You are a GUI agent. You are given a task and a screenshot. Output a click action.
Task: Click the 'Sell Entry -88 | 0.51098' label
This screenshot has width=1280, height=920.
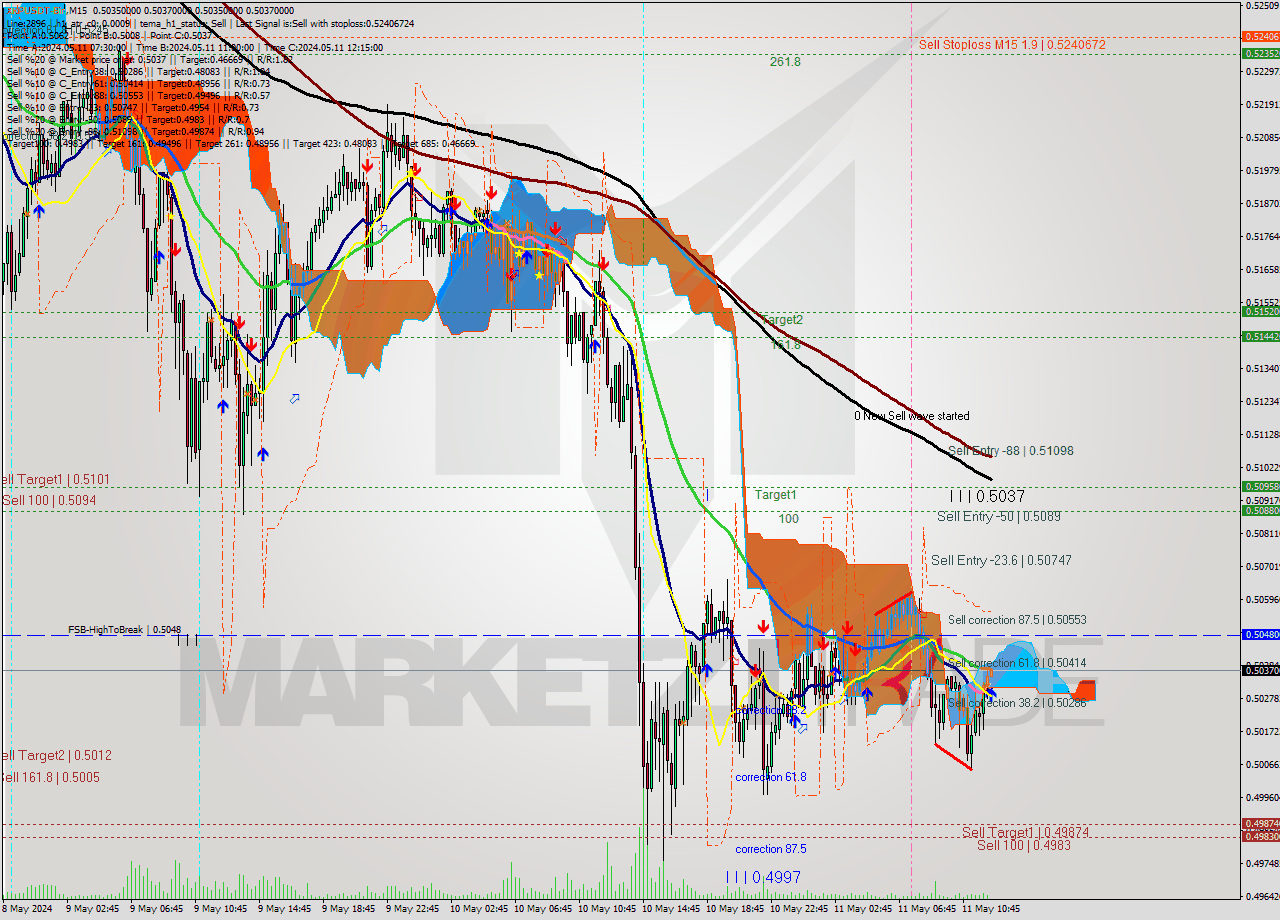pyautogui.click(x=1010, y=451)
